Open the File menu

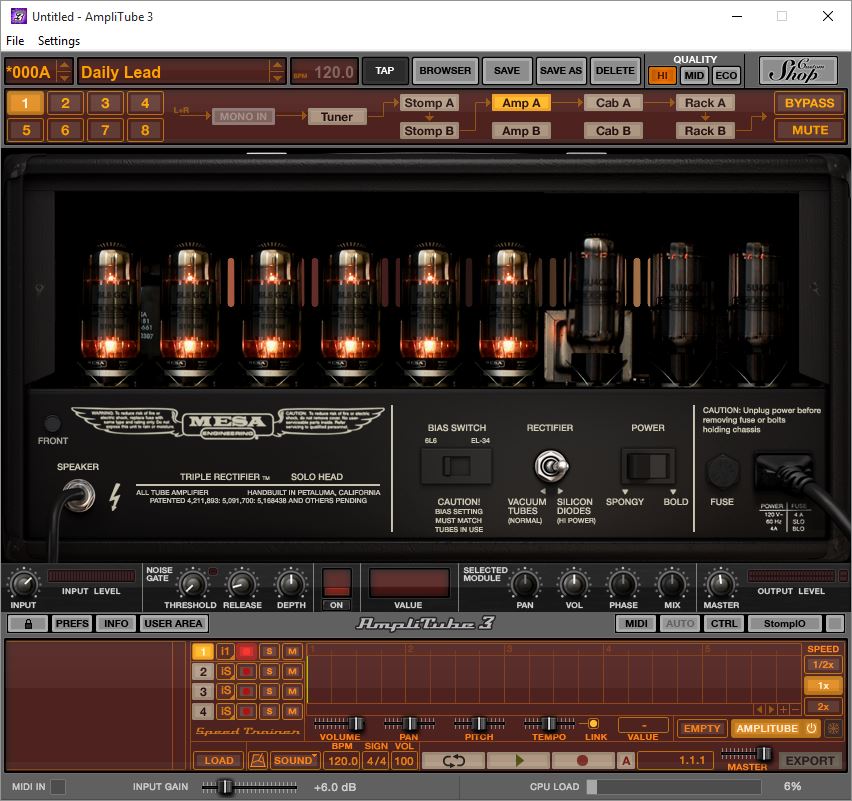point(15,41)
